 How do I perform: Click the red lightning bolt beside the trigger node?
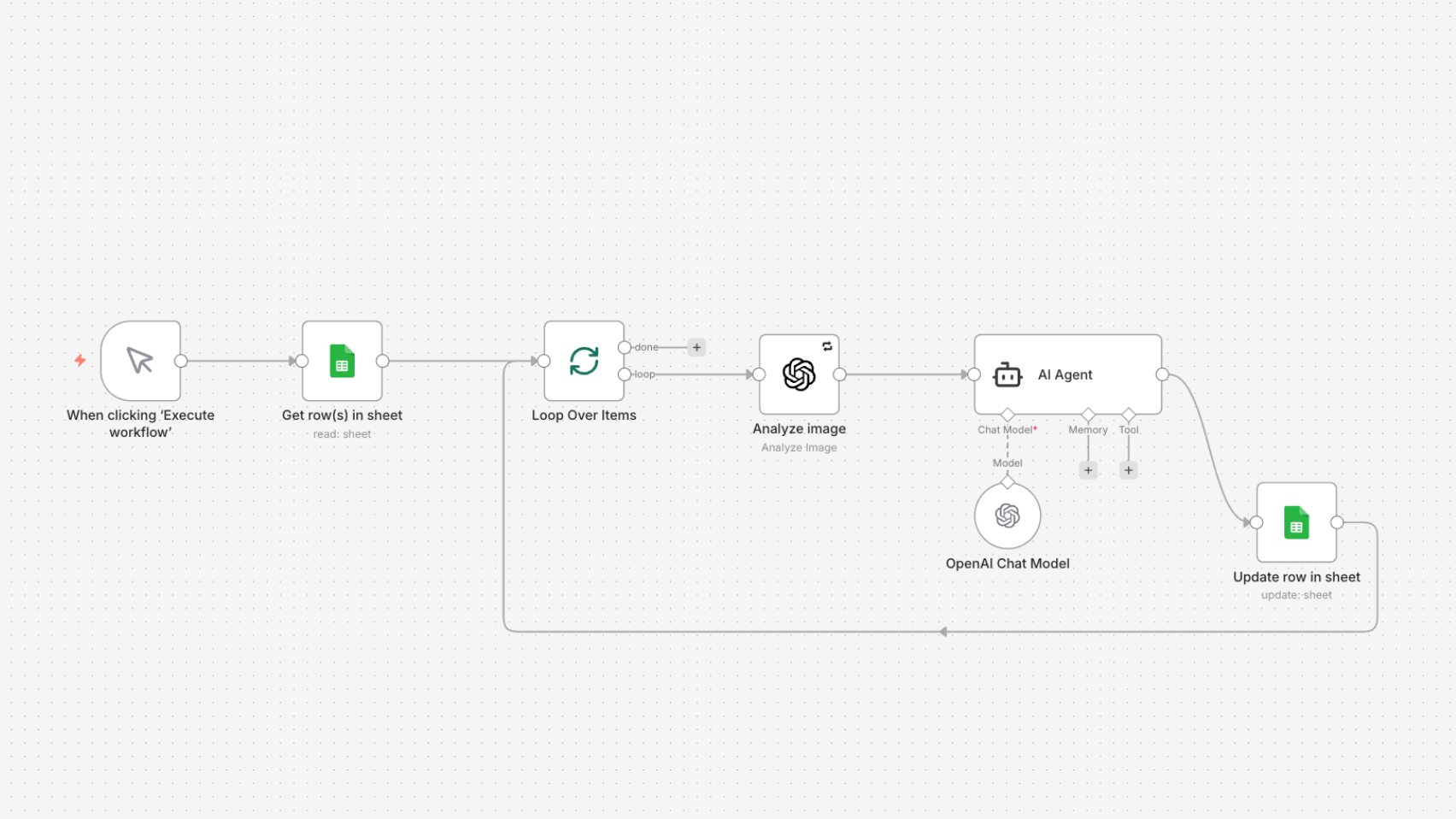[x=79, y=361]
